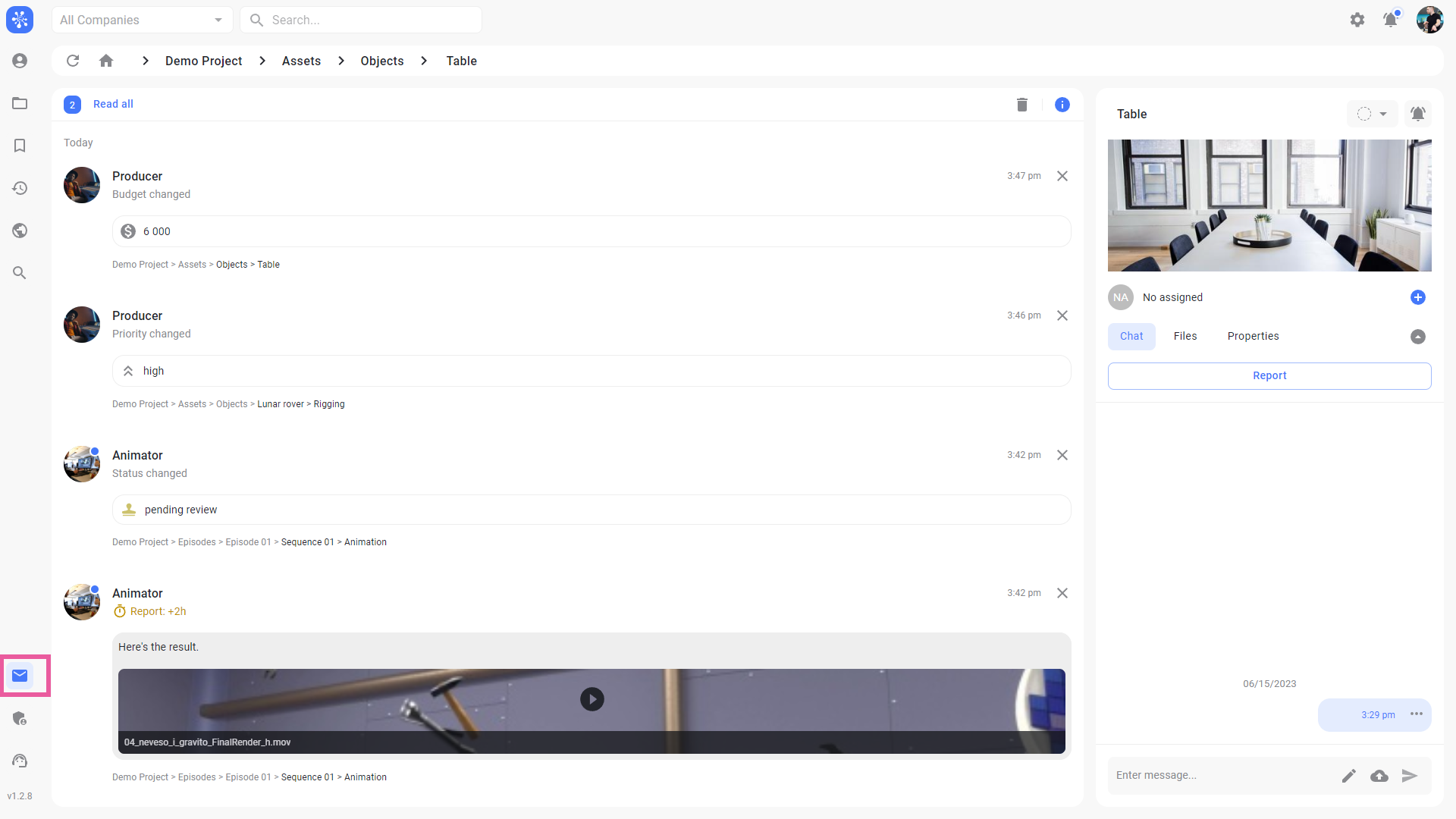
Task: Navigate to Objects breadcrumb
Action: (382, 61)
